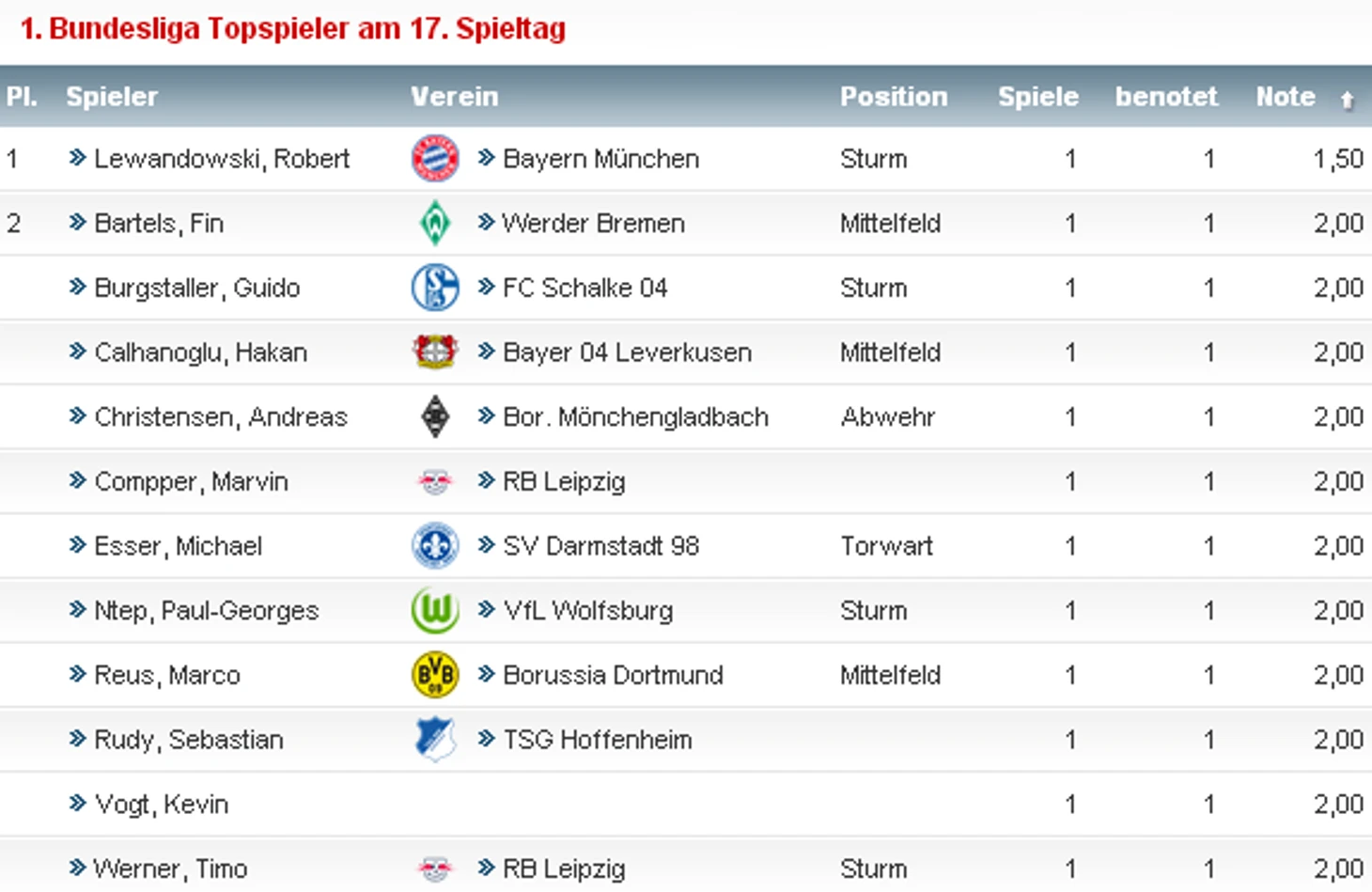1372x892 pixels.
Task: Open the Bartels, Fin player page
Action: pyautogui.click(x=158, y=224)
